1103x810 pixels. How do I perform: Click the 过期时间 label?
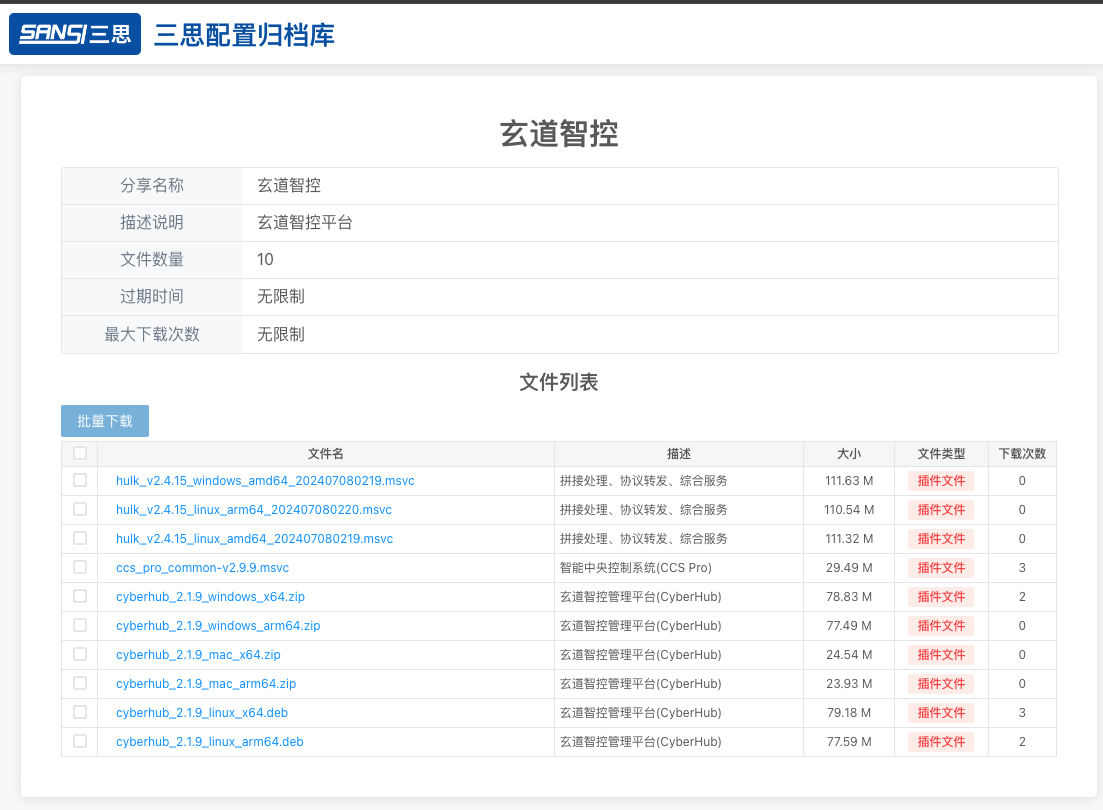(x=152, y=297)
